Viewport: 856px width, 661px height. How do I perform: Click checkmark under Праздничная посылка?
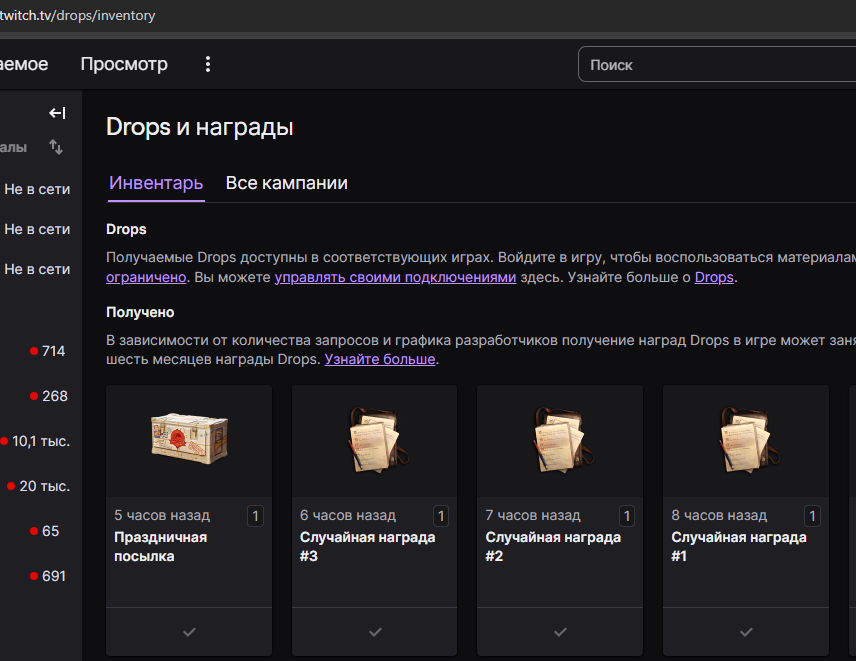coord(189,632)
